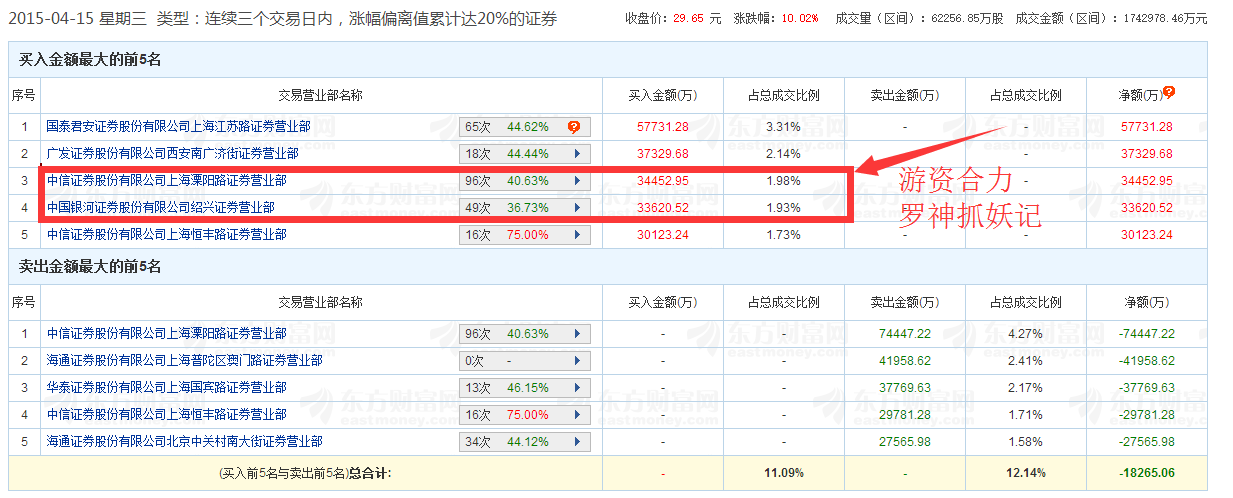The width and height of the screenshot is (1233, 498).
Task: Click the 4.27% sell ratio cell
Action: click(1025, 334)
